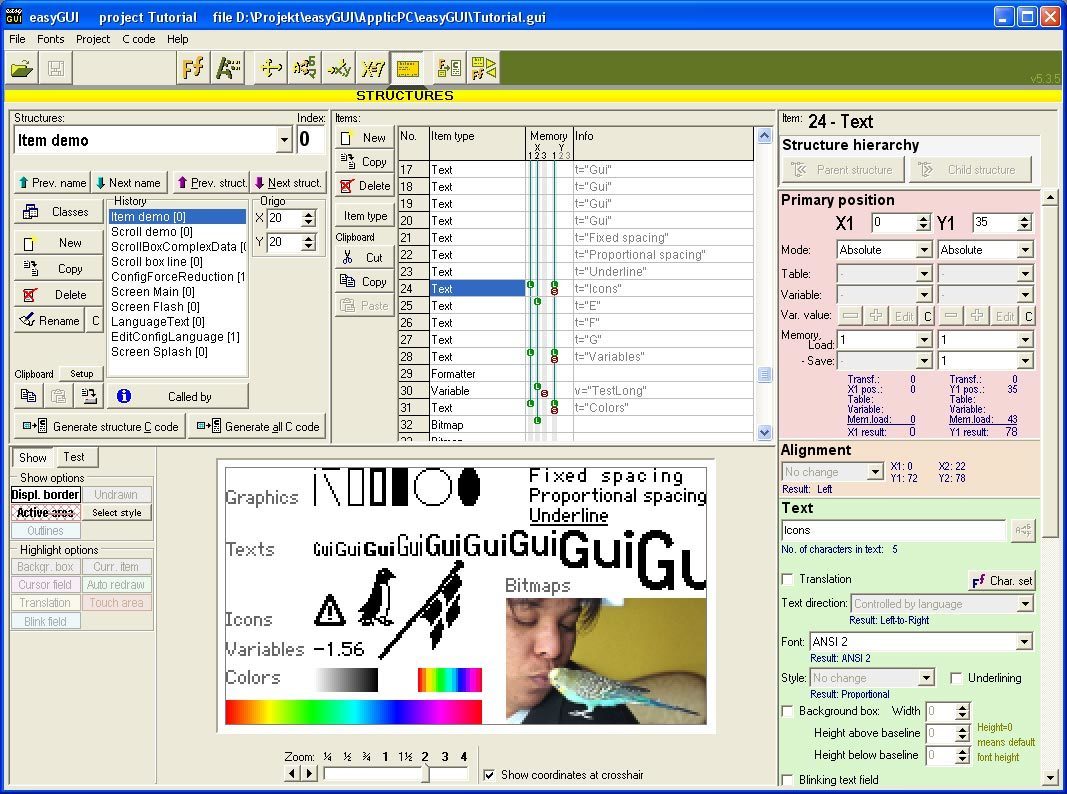Increase the Origo X value

coord(309,214)
